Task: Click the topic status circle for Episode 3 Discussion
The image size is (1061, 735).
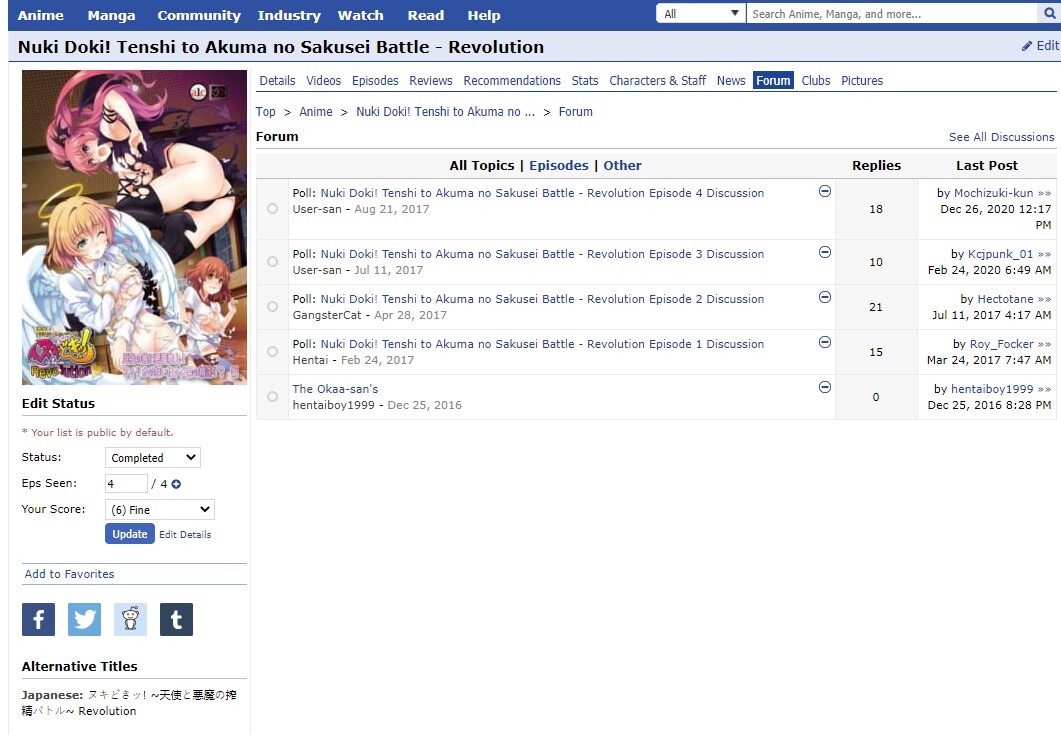Action: 272,262
